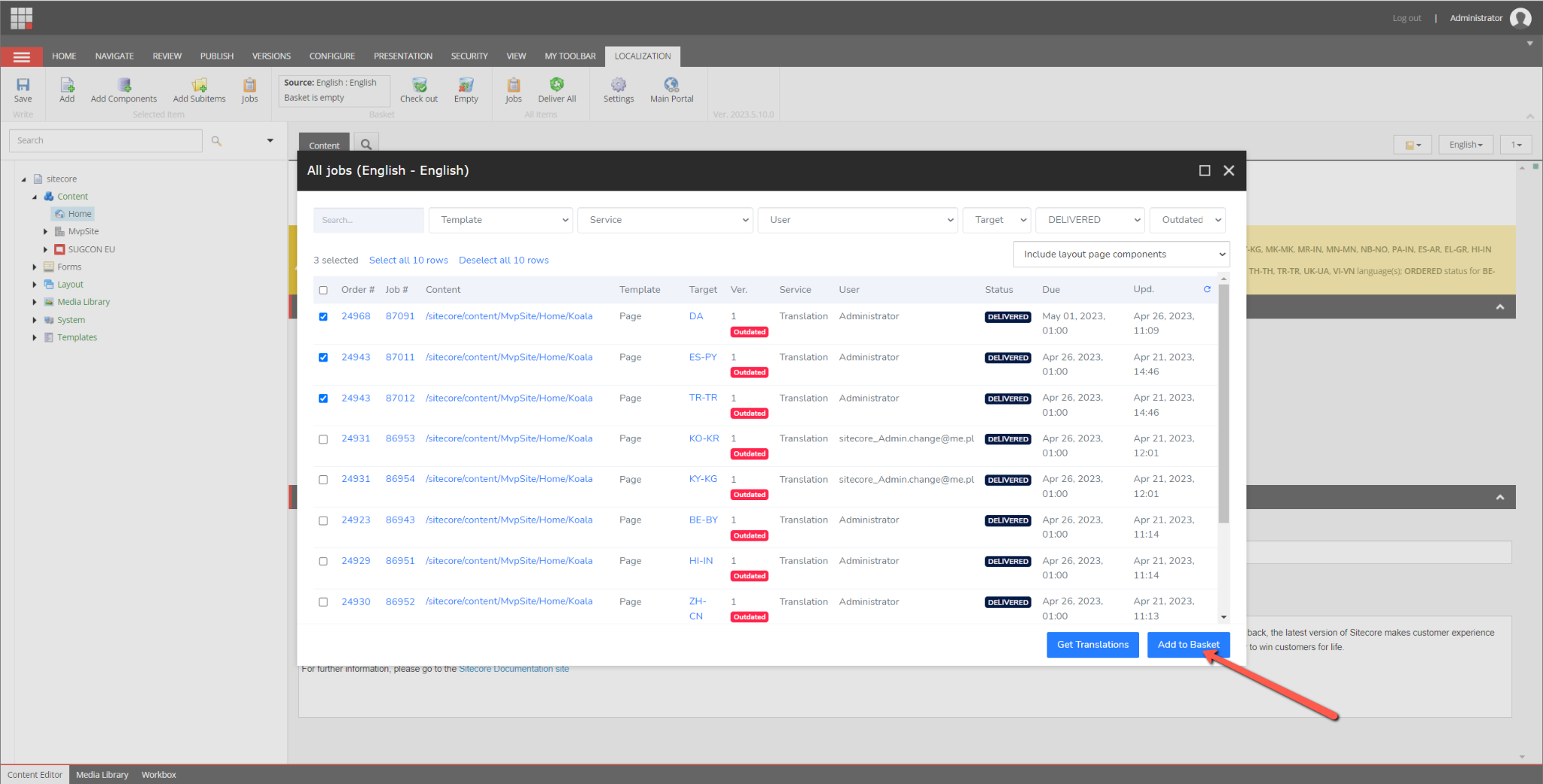Click the Get Translations button
The width and height of the screenshot is (1543, 784).
click(x=1092, y=645)
